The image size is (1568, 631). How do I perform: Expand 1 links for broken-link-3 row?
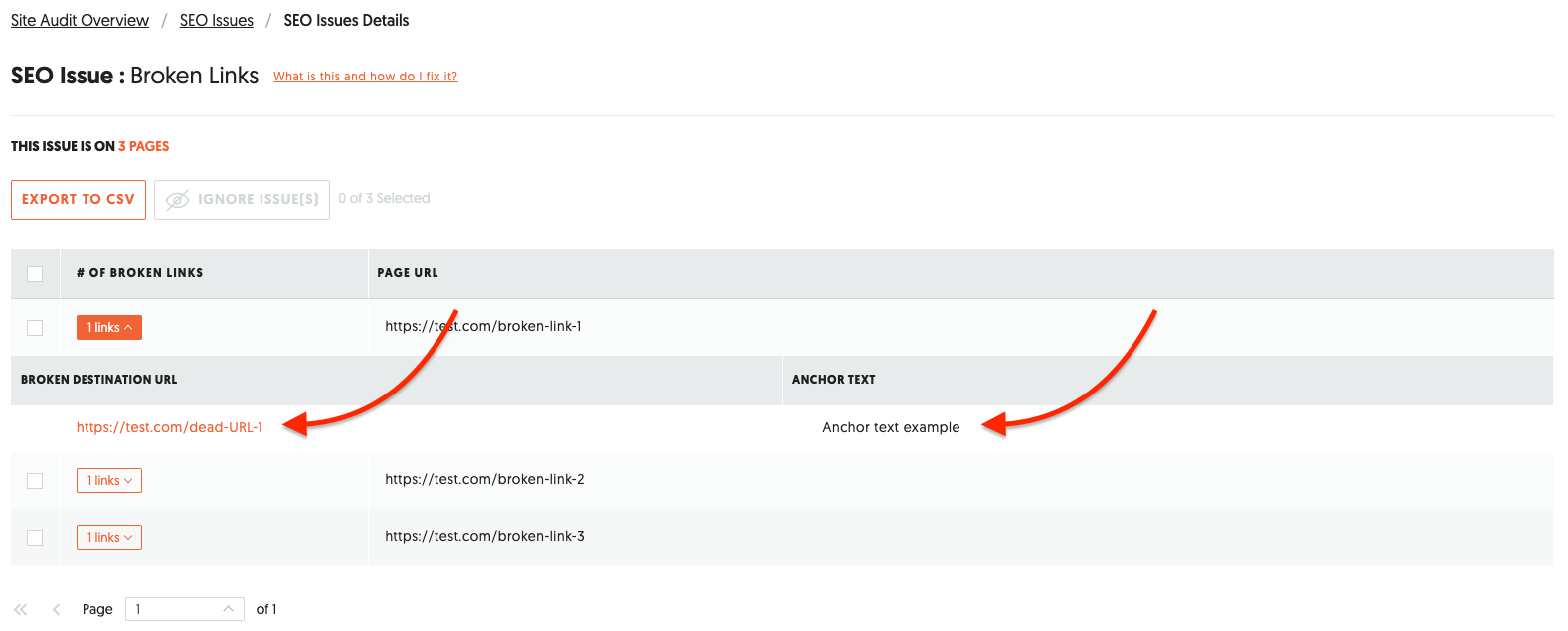pos(109,538)
